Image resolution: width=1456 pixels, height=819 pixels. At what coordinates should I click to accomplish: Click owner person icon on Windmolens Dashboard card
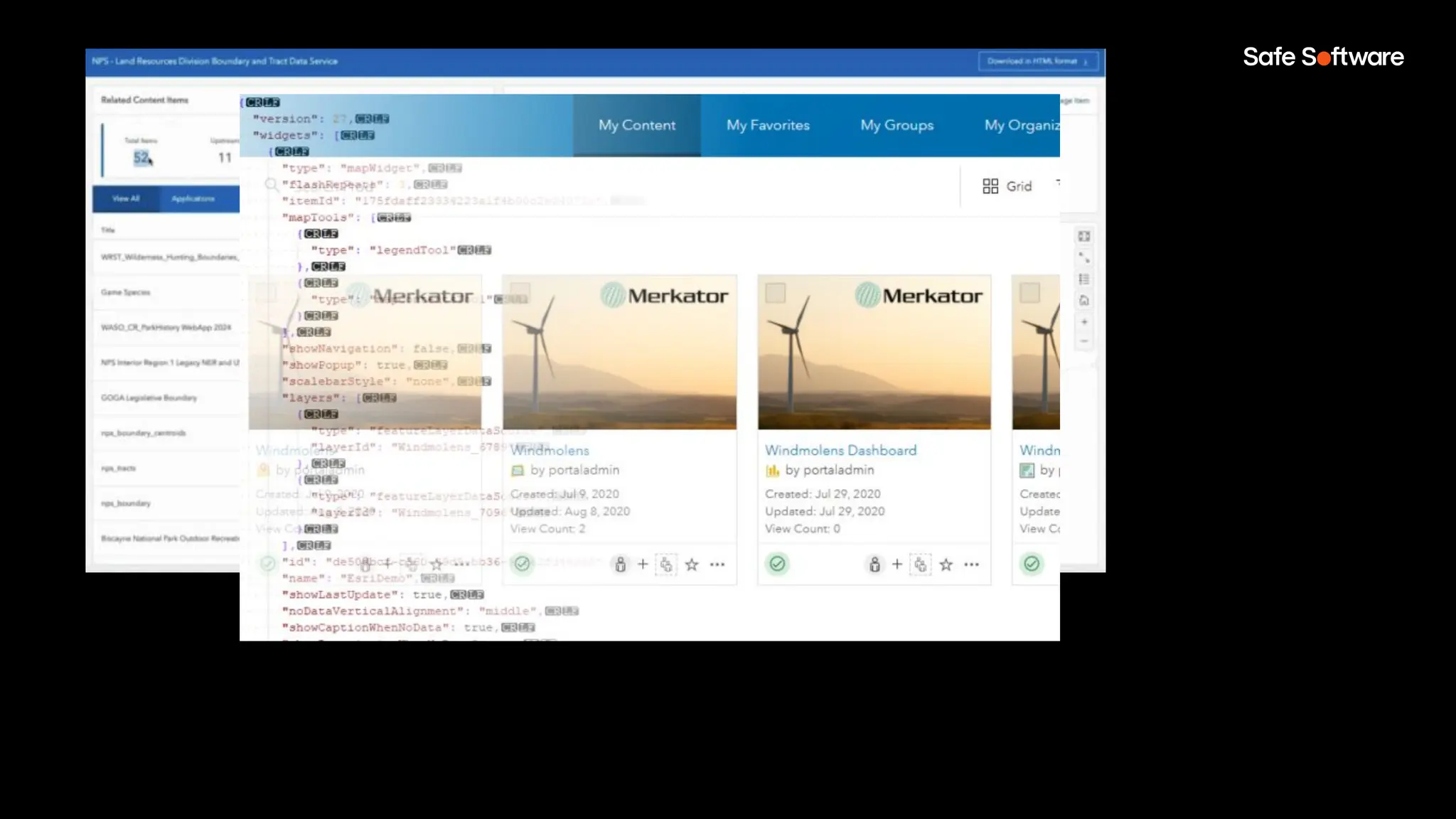[x=874, y=564]
